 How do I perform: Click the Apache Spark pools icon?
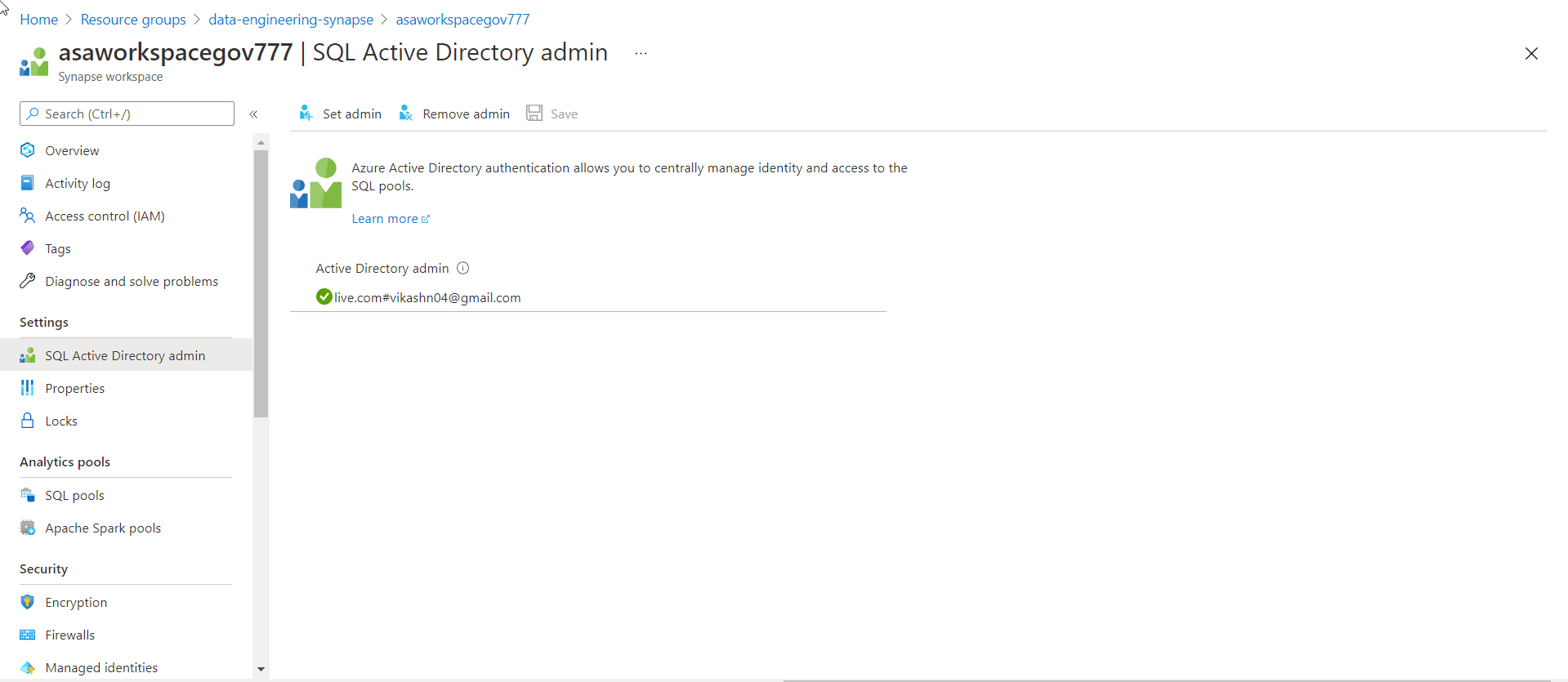(x=28, y=528)
